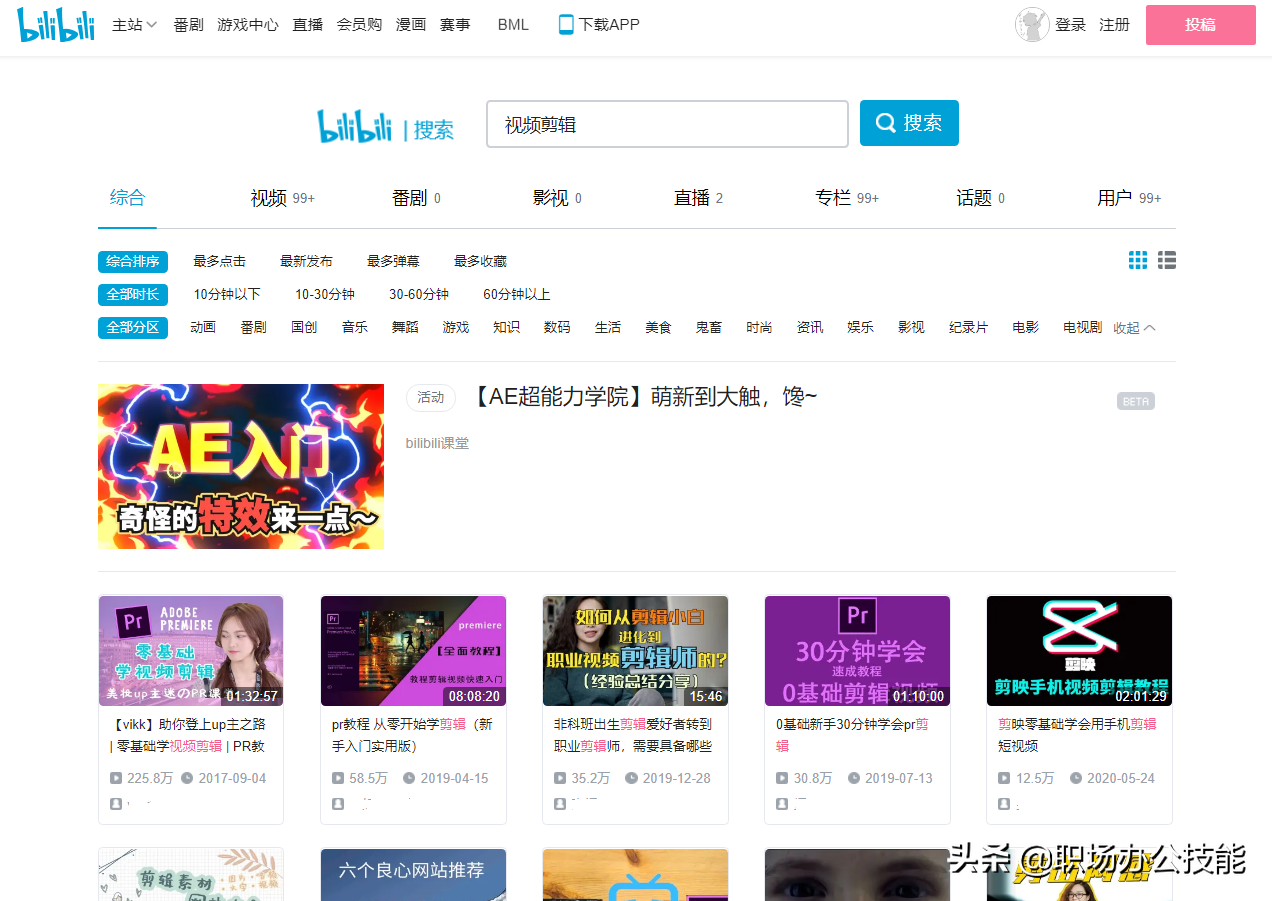Image resolution: width=1272 pixels, height=901 pixels.
Task: Open the 02:01:29 剪映 tutorial thumbnail
Action: coord(1079,651)
